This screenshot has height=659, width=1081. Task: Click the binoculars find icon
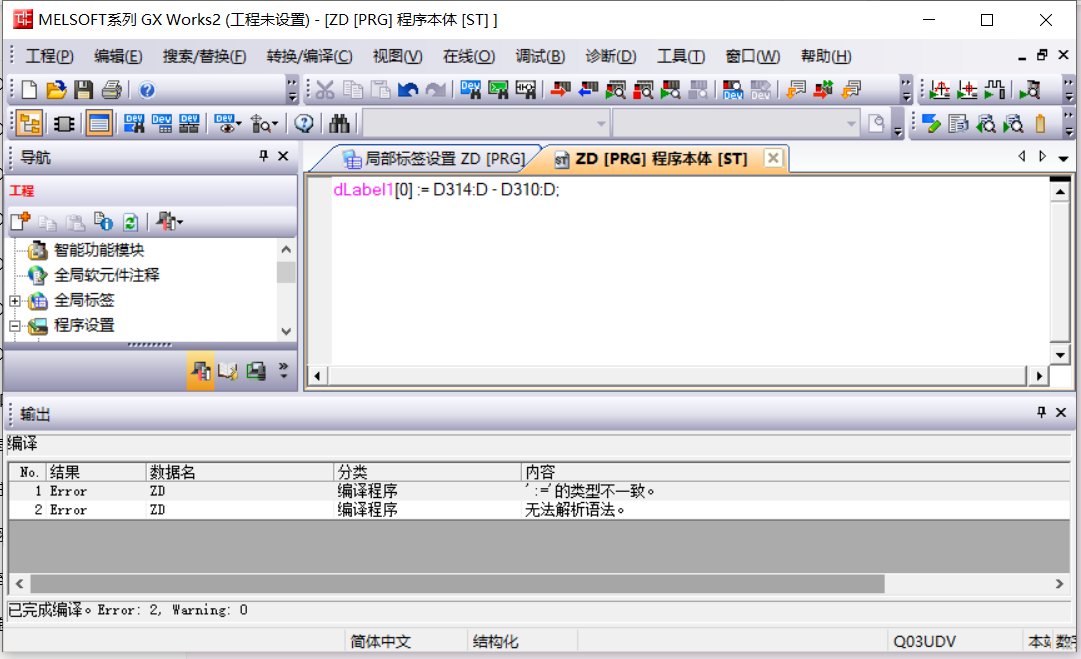pos(339,123)
